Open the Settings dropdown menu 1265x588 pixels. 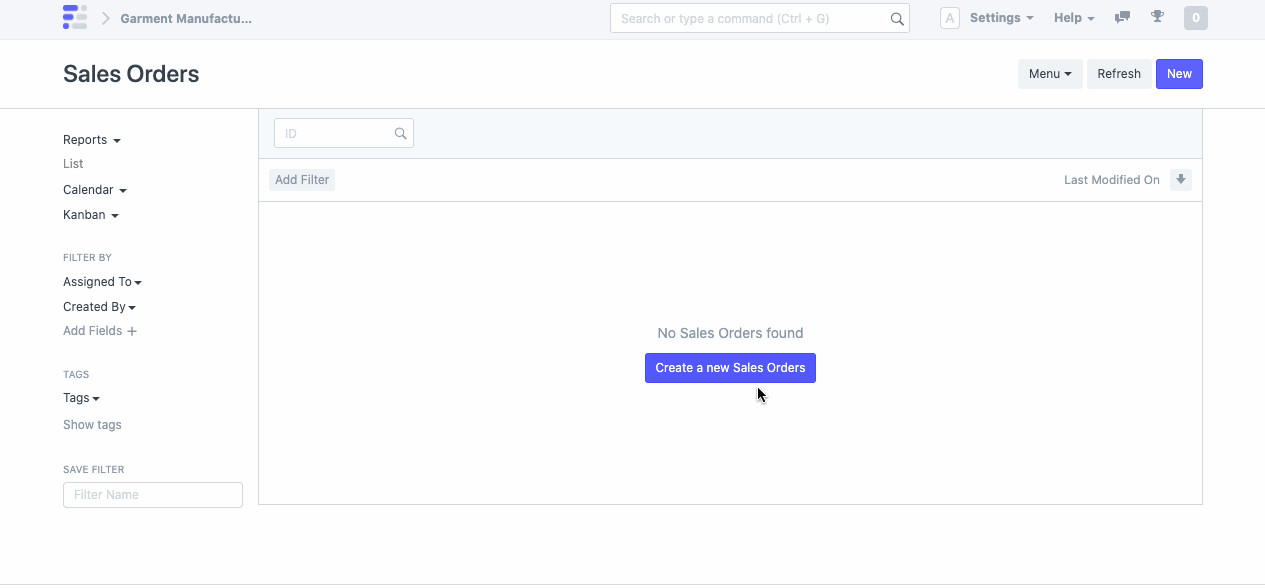(x=1002, y=18)
